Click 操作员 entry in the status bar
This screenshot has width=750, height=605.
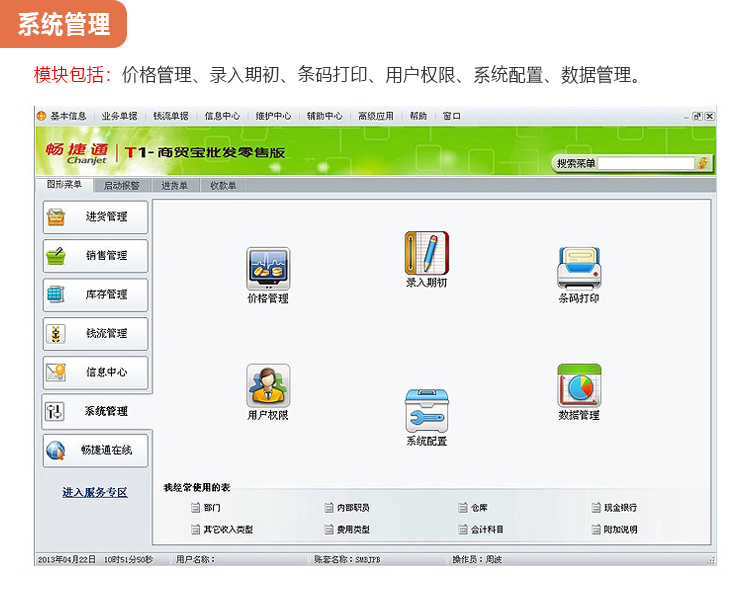pyautogui.click(x=477, y=559)
